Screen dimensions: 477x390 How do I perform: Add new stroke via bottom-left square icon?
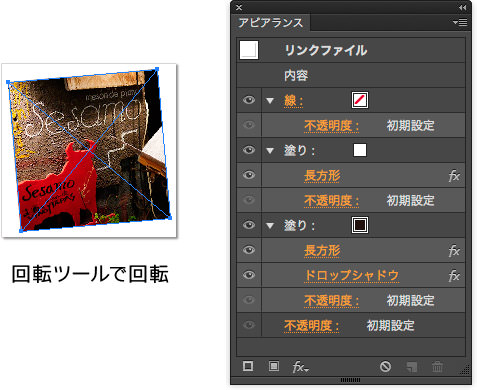248,366
